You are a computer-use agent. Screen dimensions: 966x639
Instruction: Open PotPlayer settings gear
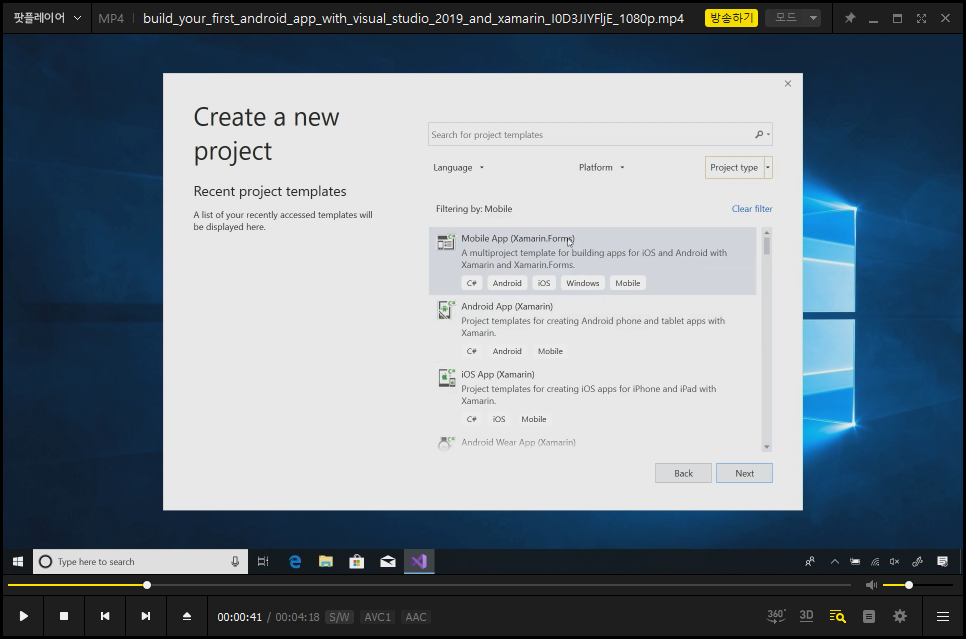[x=900, y=616]
